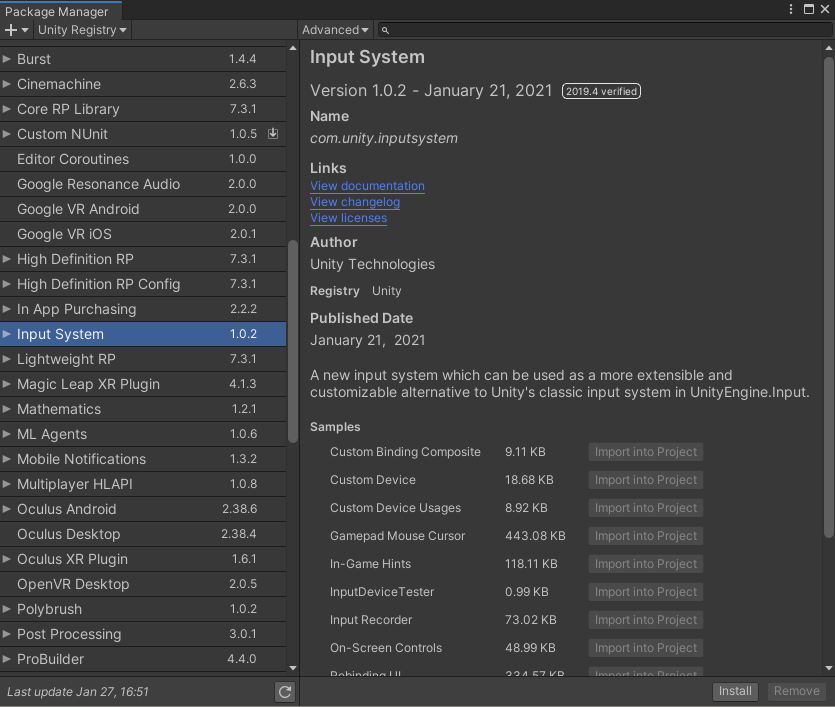This screenshot has height=707, width=835.
Task: Expand the High Definition RP arrow
Action: tap(6, 259)
